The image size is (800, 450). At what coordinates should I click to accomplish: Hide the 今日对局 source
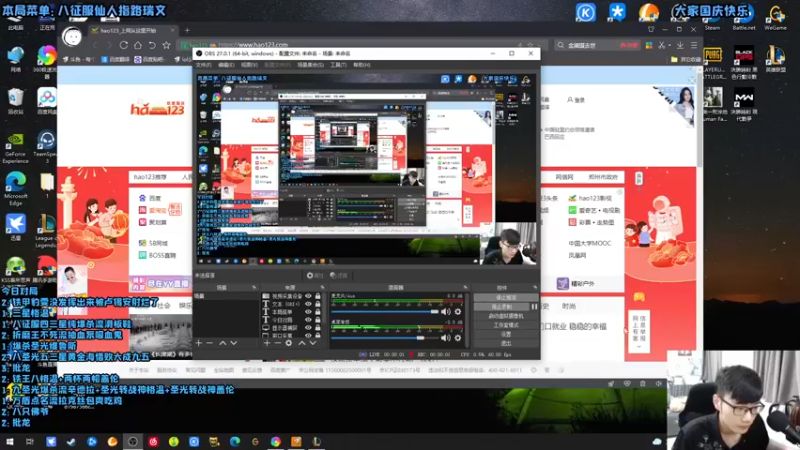pos(308,319)
